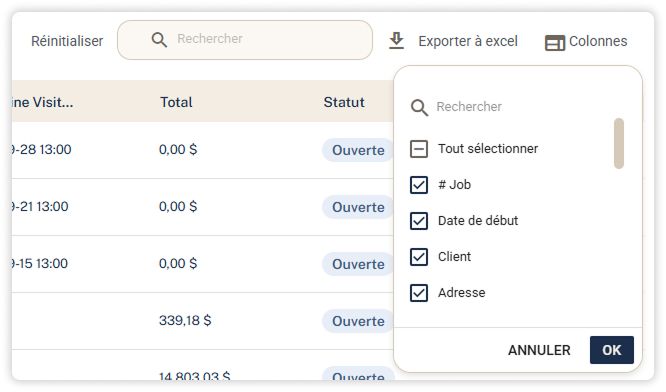Screen dimensions: 666x392
Task: Click the search magnifier icon in main search bar
Action: click(x=159, y=40)
